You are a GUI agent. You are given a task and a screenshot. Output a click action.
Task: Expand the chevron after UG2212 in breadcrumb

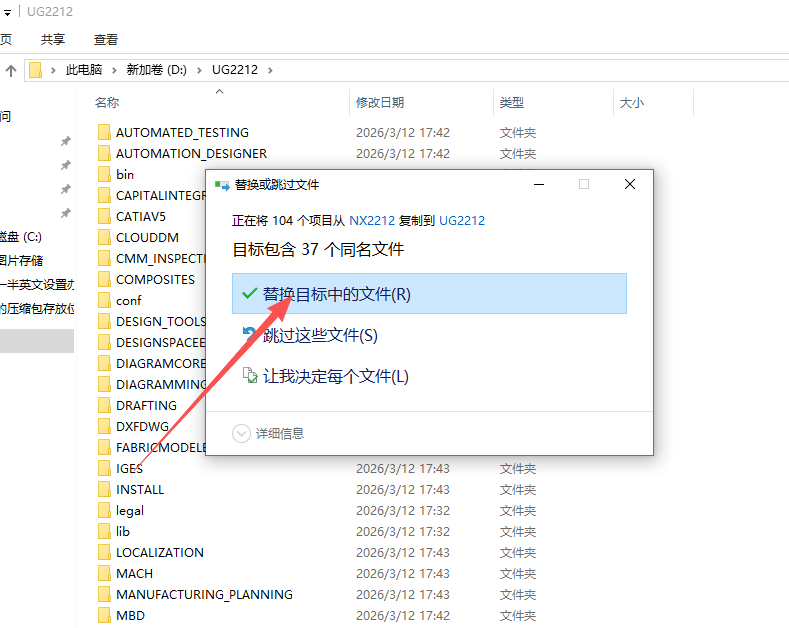click(x=270, y=70)
